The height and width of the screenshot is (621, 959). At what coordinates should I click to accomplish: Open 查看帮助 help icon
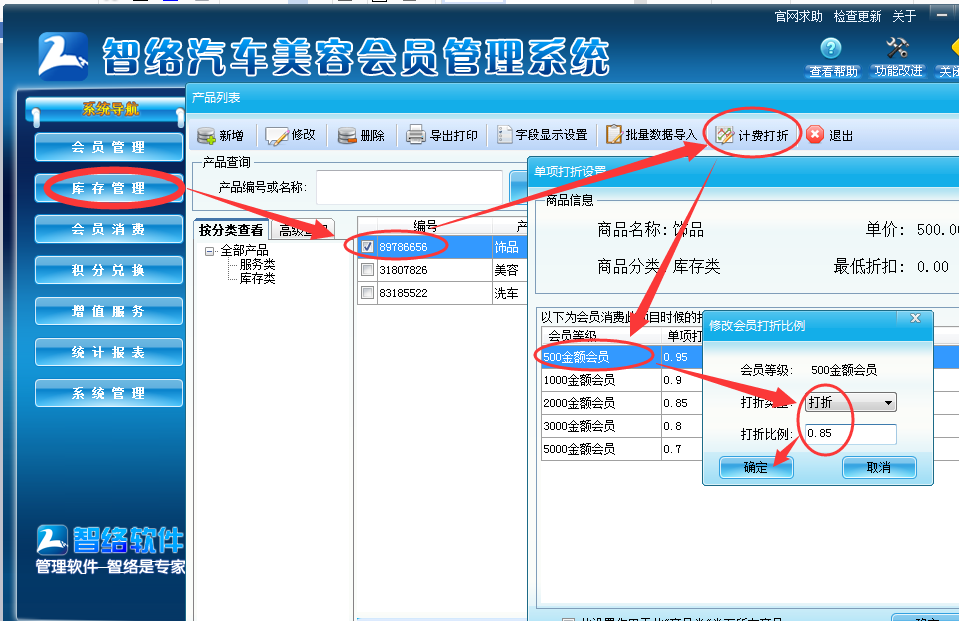click(x=831, y=48)
